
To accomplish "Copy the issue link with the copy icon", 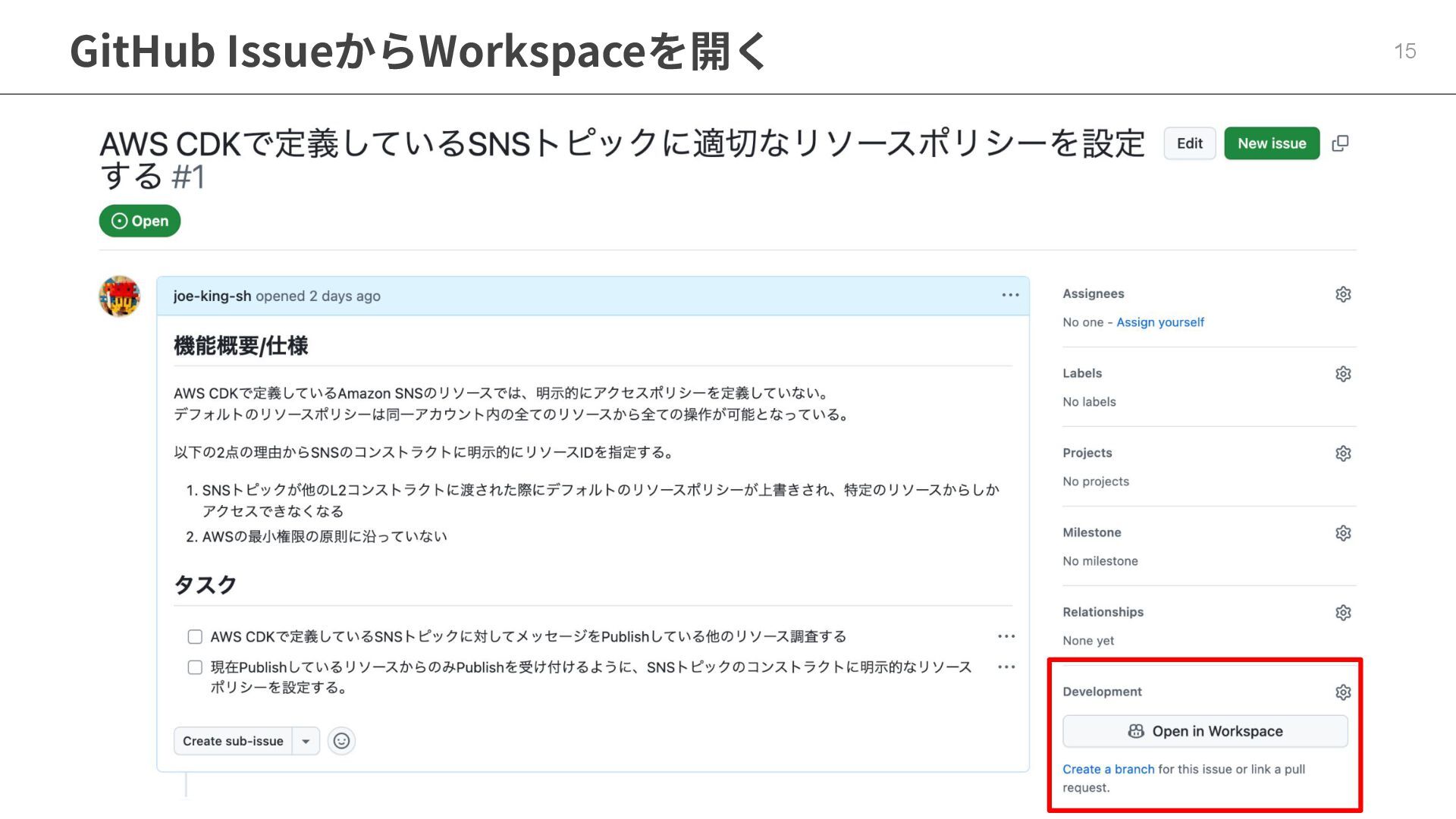I will coord(1340,143).
